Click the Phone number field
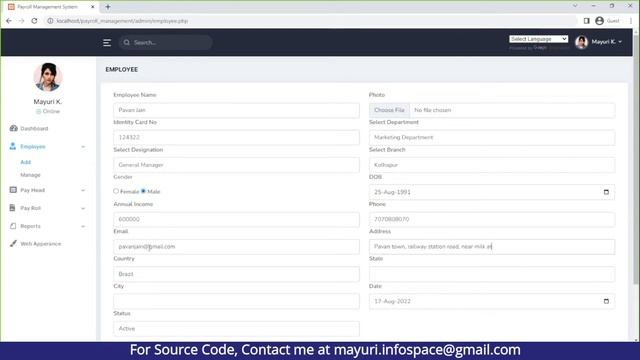 point(492,220)
